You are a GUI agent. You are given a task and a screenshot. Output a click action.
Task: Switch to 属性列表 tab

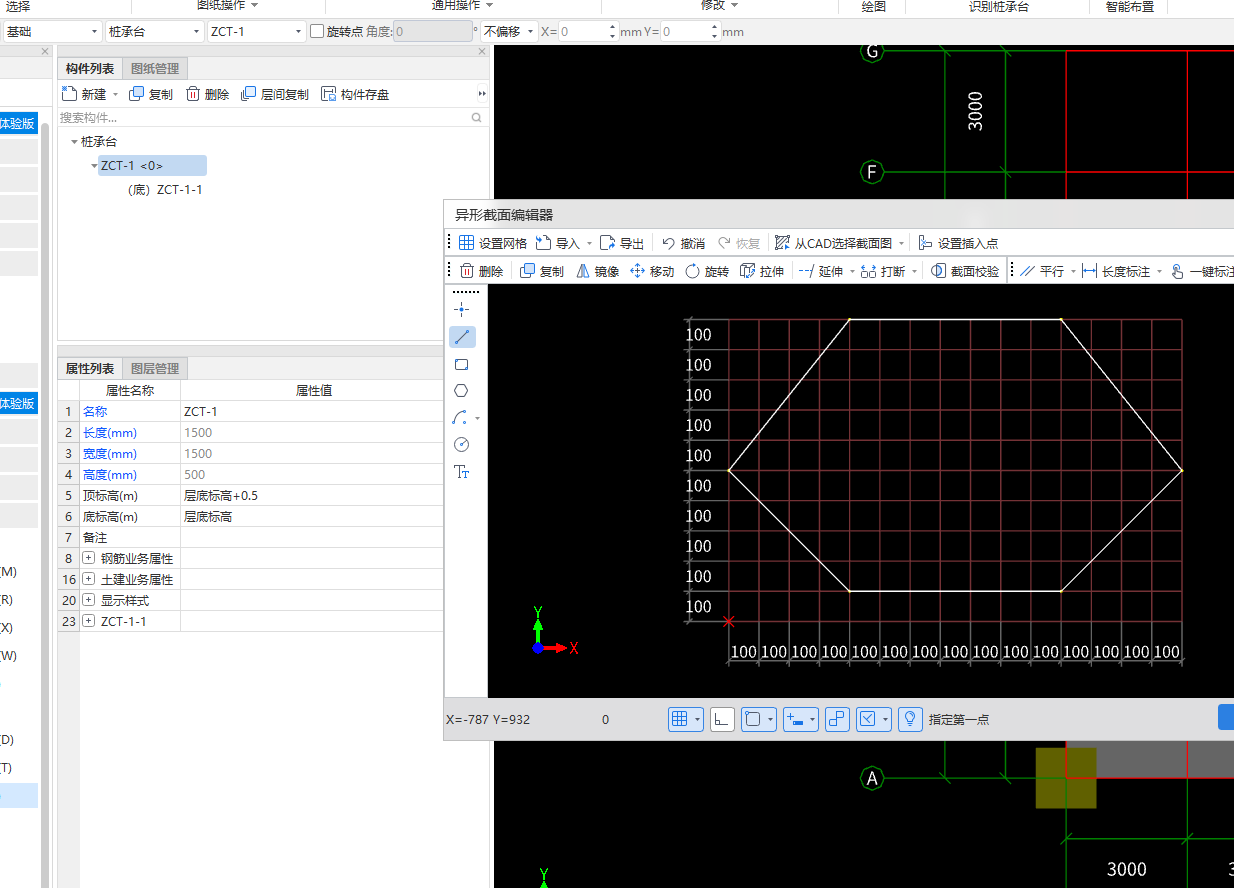90,368
